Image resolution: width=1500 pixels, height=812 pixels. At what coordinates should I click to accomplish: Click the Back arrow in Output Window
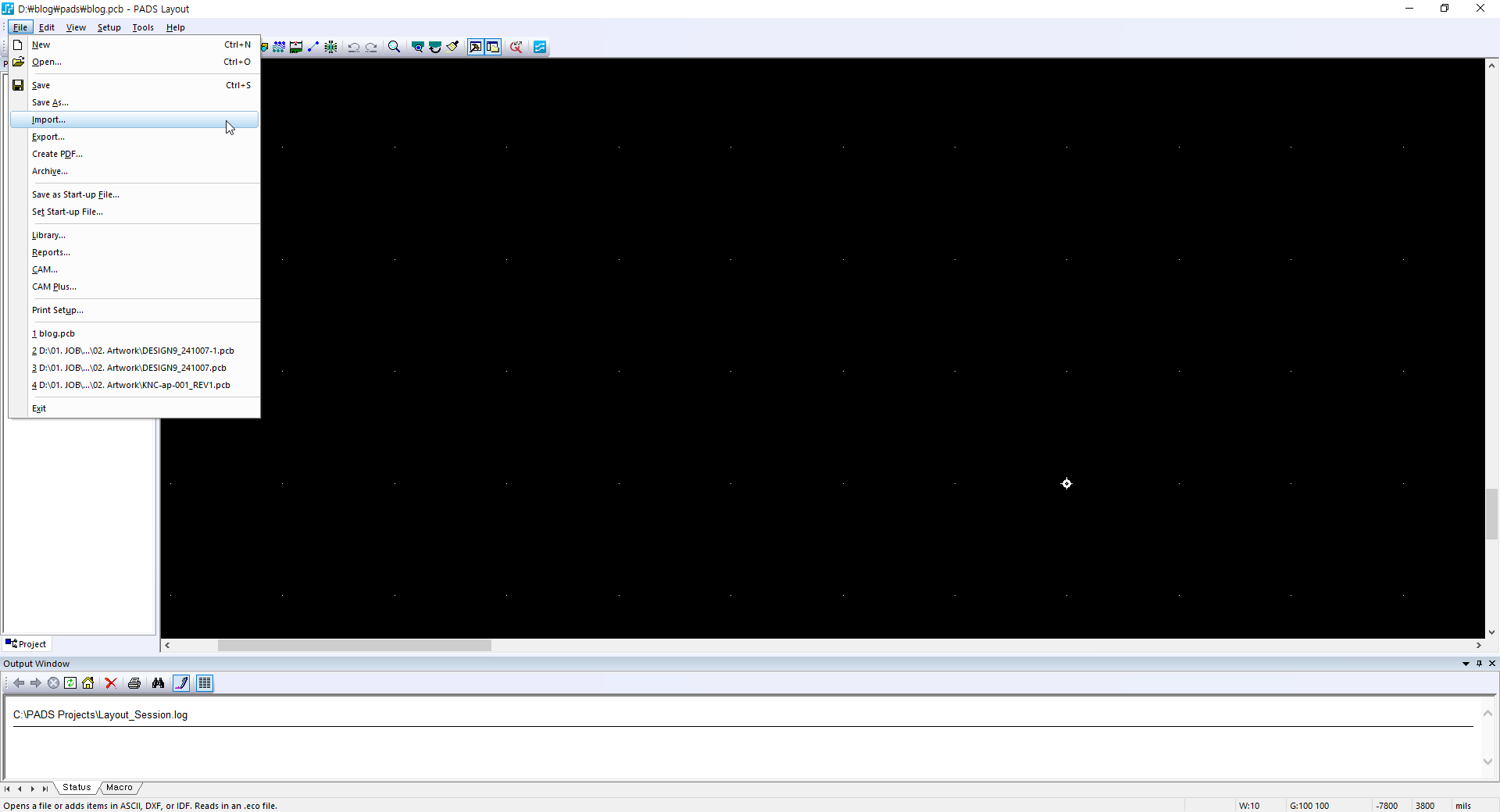click(x=19, y=683)
